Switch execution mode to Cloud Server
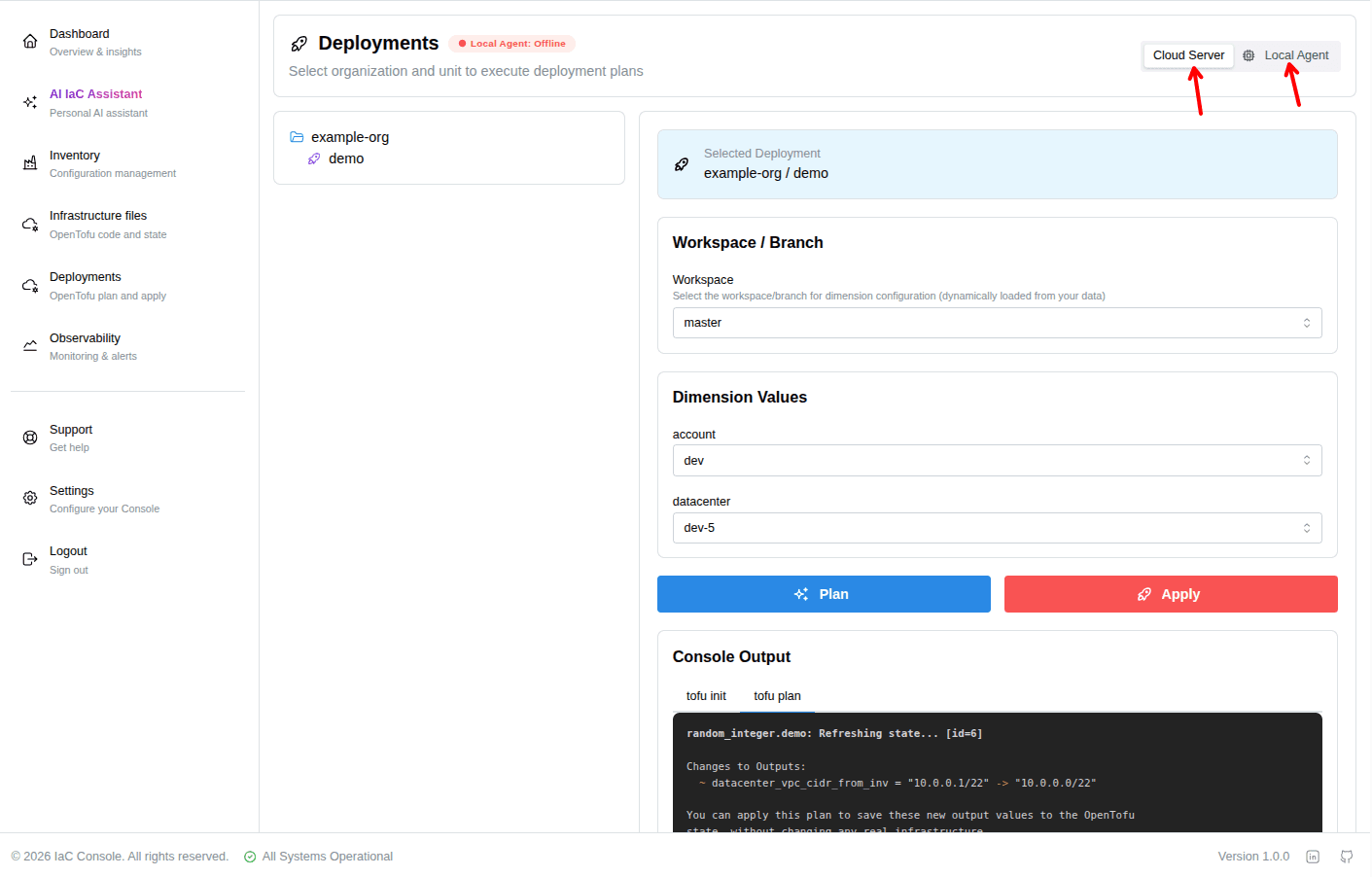1372x877 pixels. coord(1187,55)
